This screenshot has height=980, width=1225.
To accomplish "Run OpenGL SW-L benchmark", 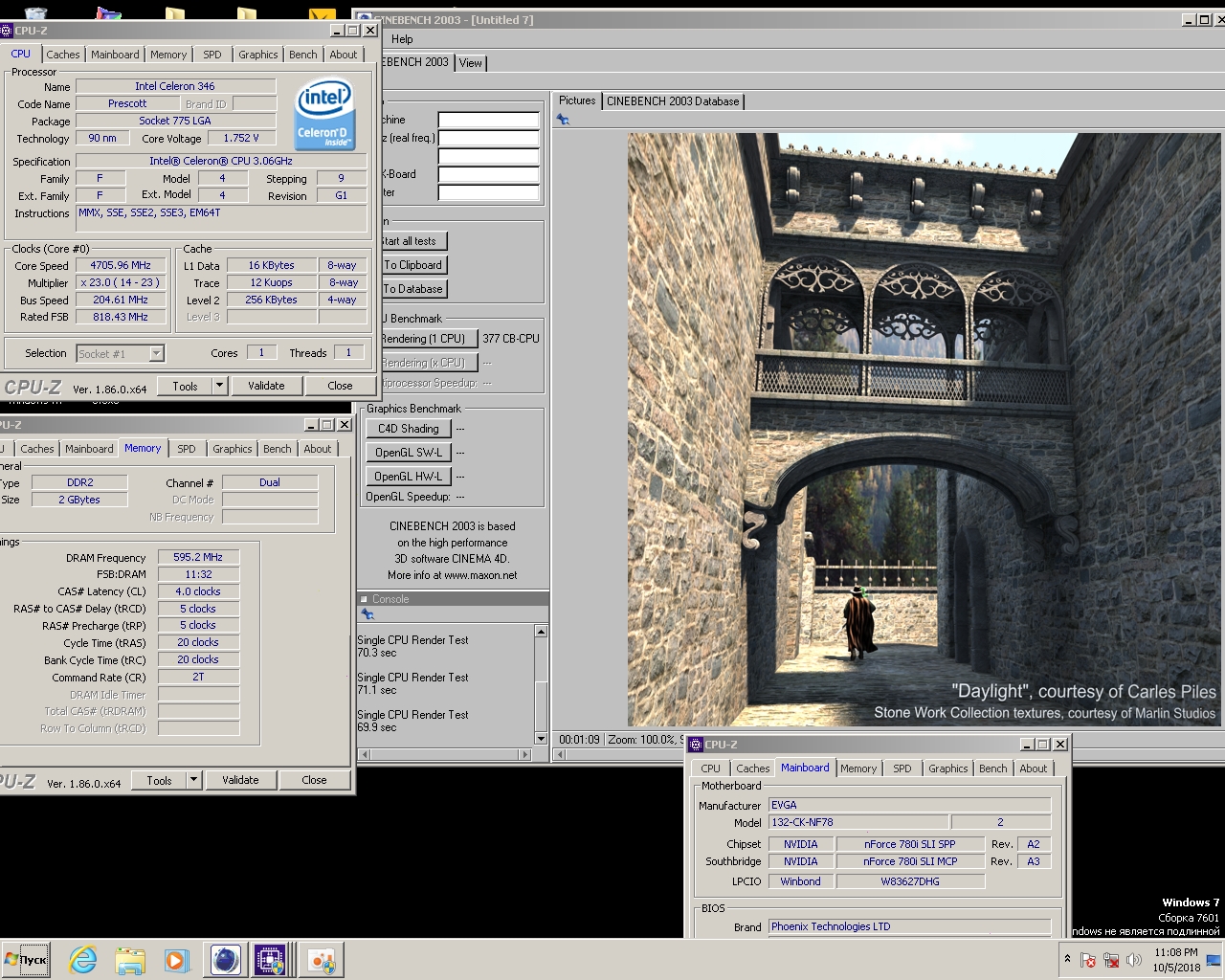I will [409, 453].
